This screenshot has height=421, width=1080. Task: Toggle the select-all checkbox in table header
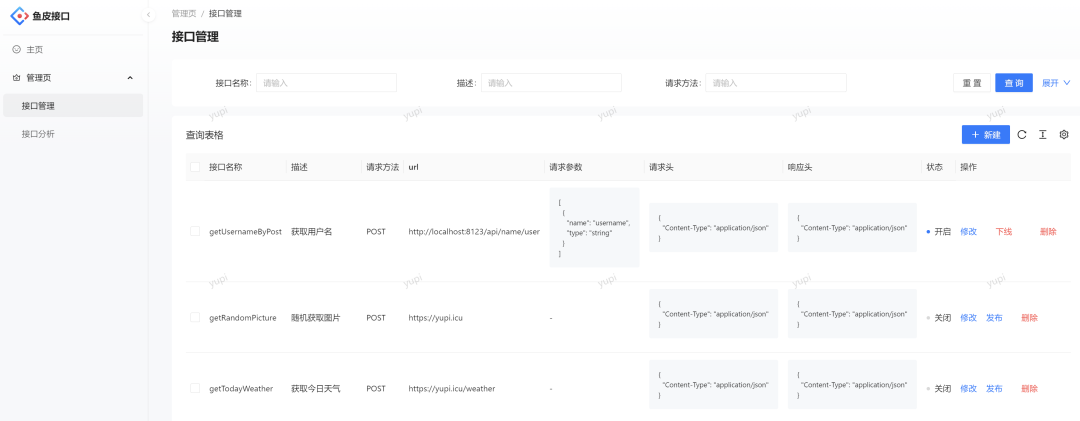click(x=195, y=167)
